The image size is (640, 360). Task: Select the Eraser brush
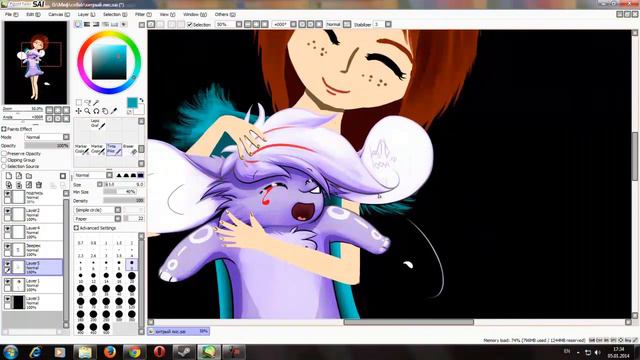130,149
